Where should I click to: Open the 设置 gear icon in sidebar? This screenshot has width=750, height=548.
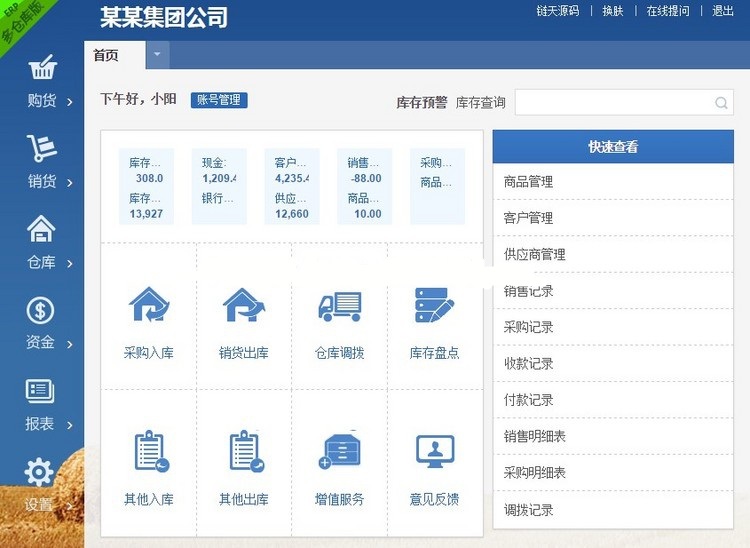point(39,472)
